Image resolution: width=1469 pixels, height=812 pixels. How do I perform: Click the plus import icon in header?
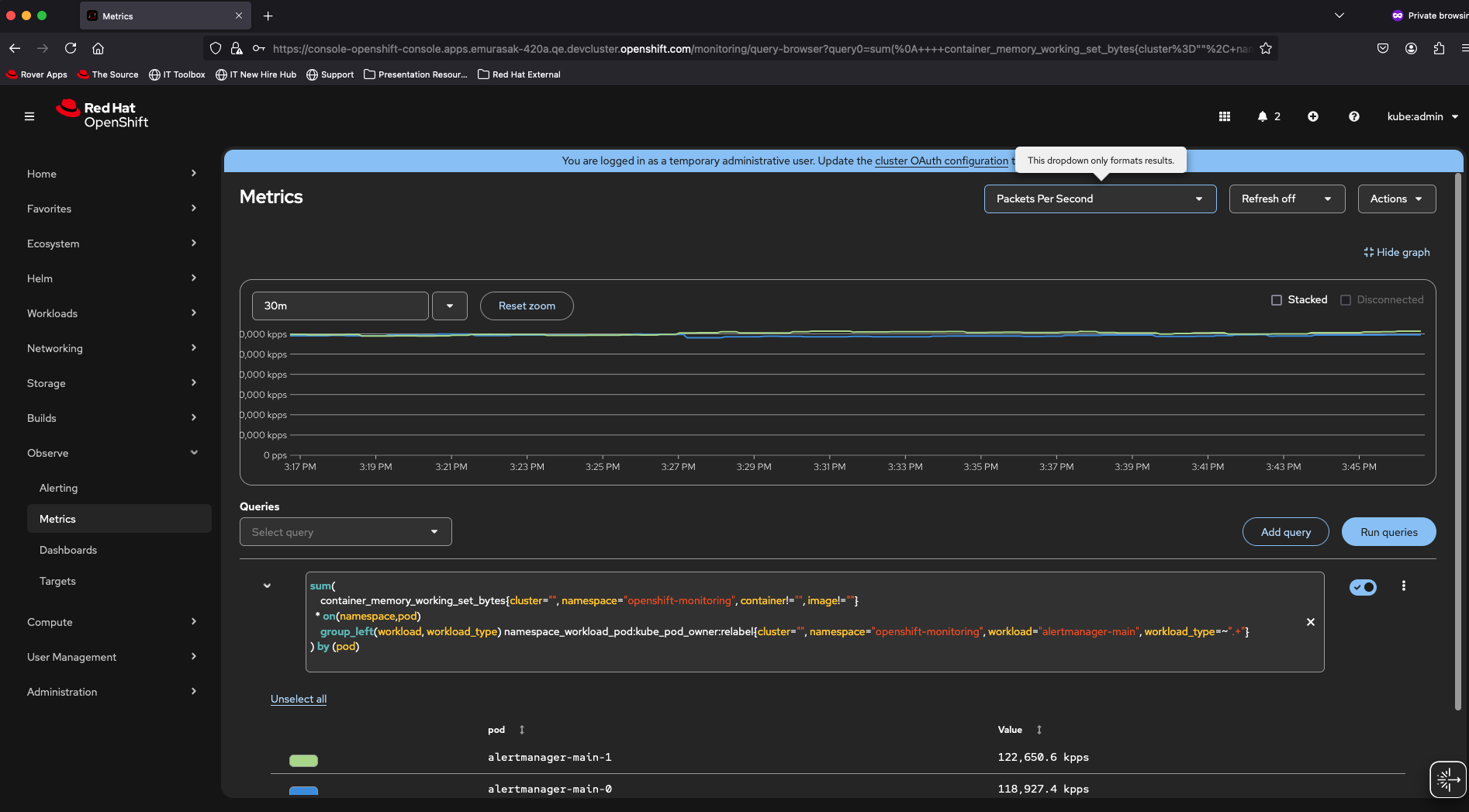pyautogui.click(x=1313, y=116)
